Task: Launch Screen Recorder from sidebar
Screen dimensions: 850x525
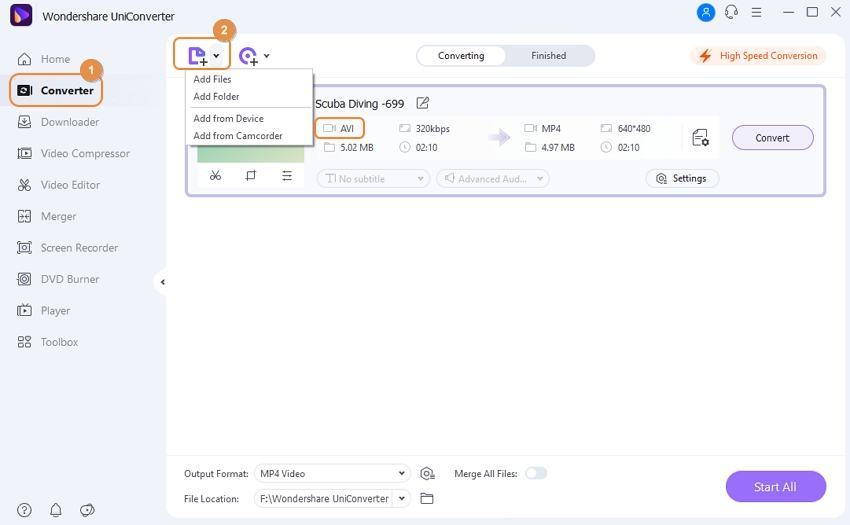Action: tap(67, 248)
